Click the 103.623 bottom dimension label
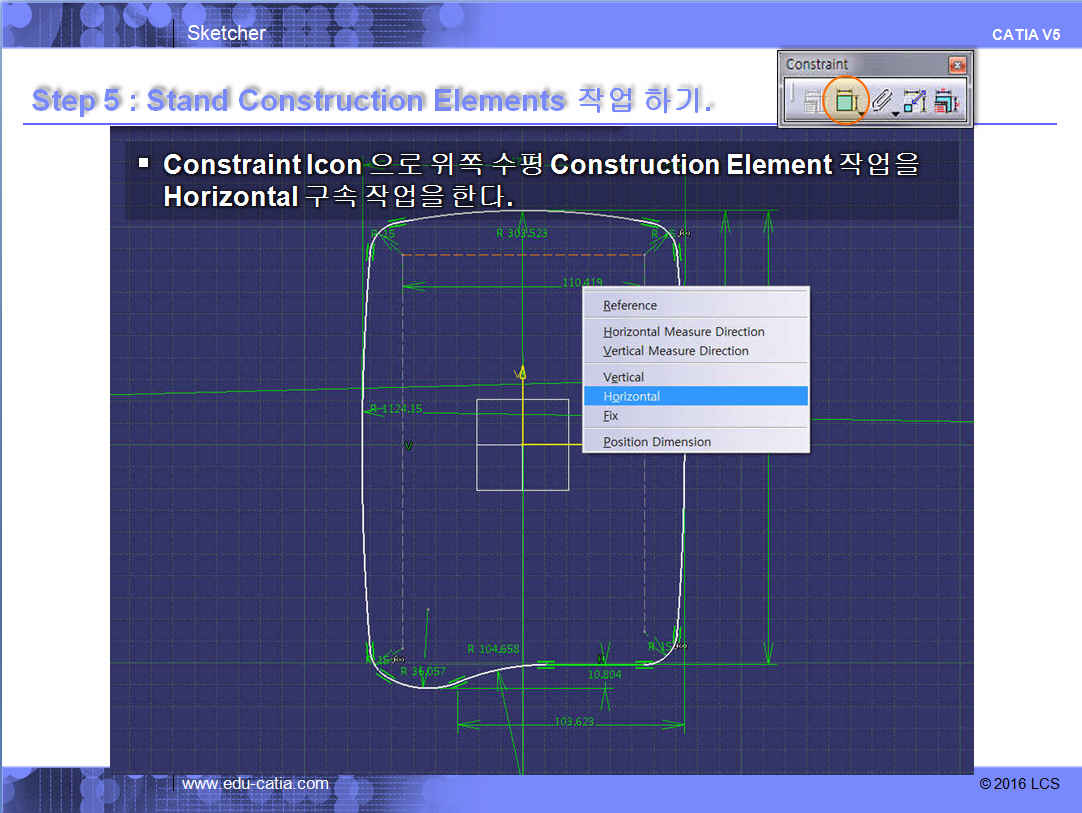The width and height of the screenshot is (1082, 813). [x=573, y=721]
